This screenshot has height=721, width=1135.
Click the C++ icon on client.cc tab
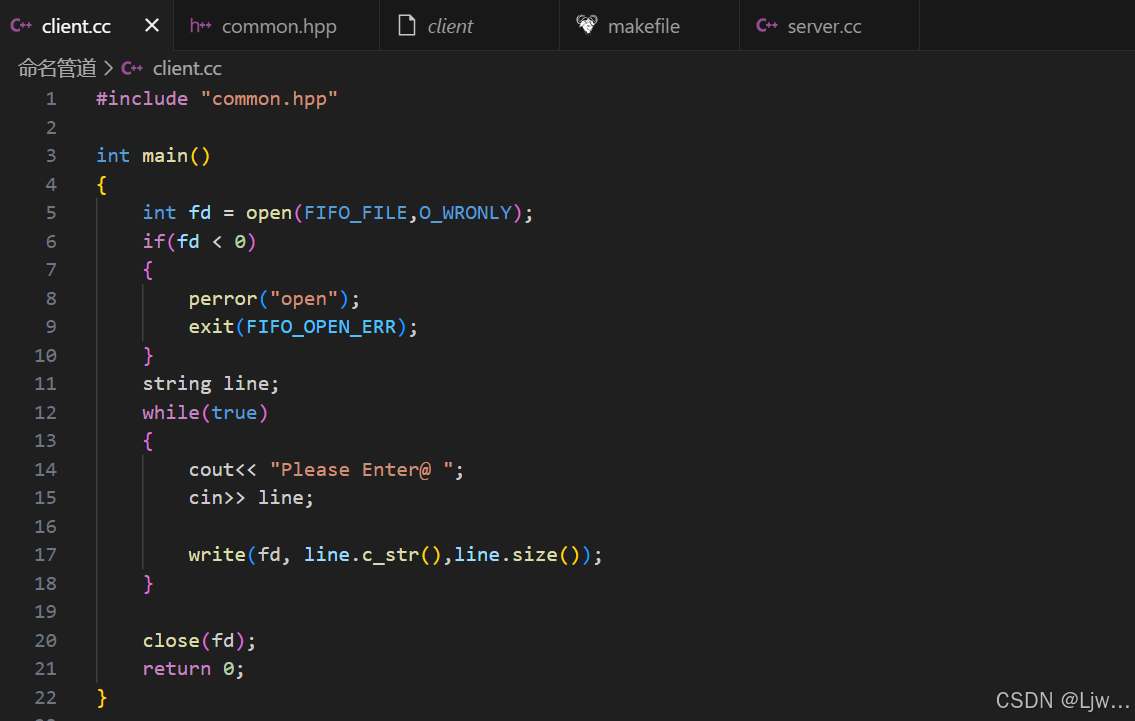pyautogui.click(x=22, y=26)
